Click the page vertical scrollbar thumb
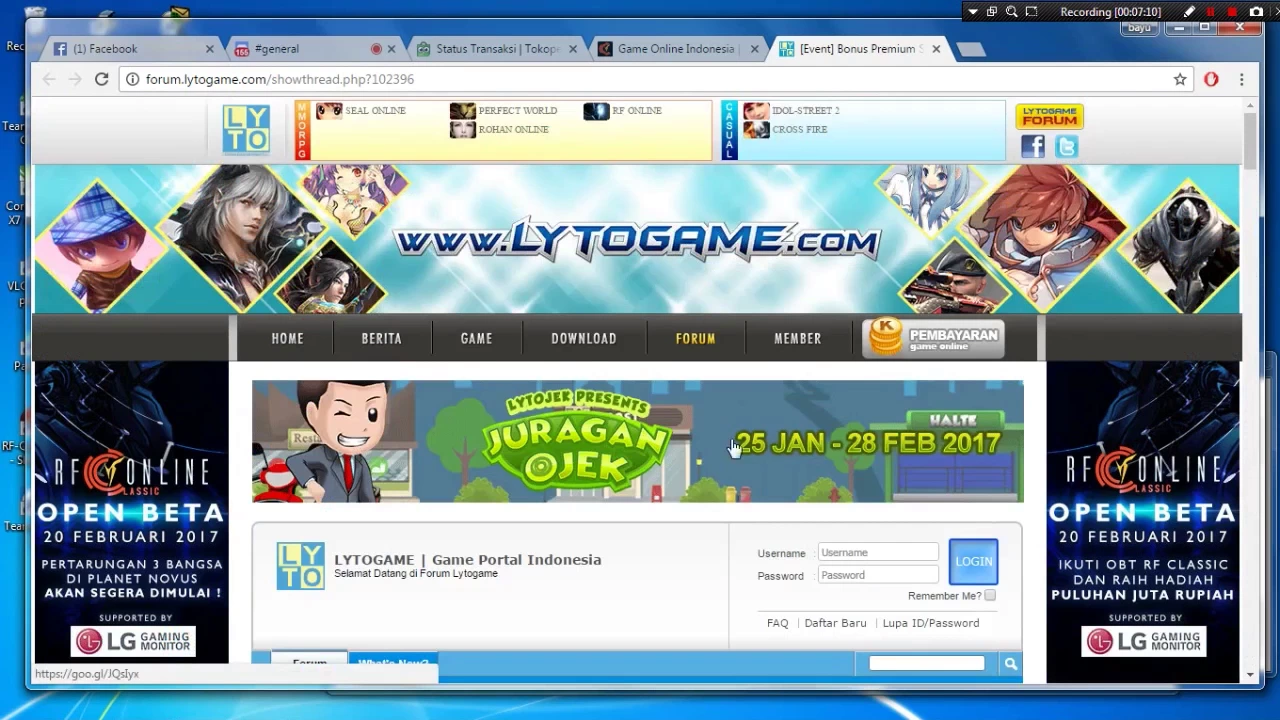 (x=1250, y=140)
